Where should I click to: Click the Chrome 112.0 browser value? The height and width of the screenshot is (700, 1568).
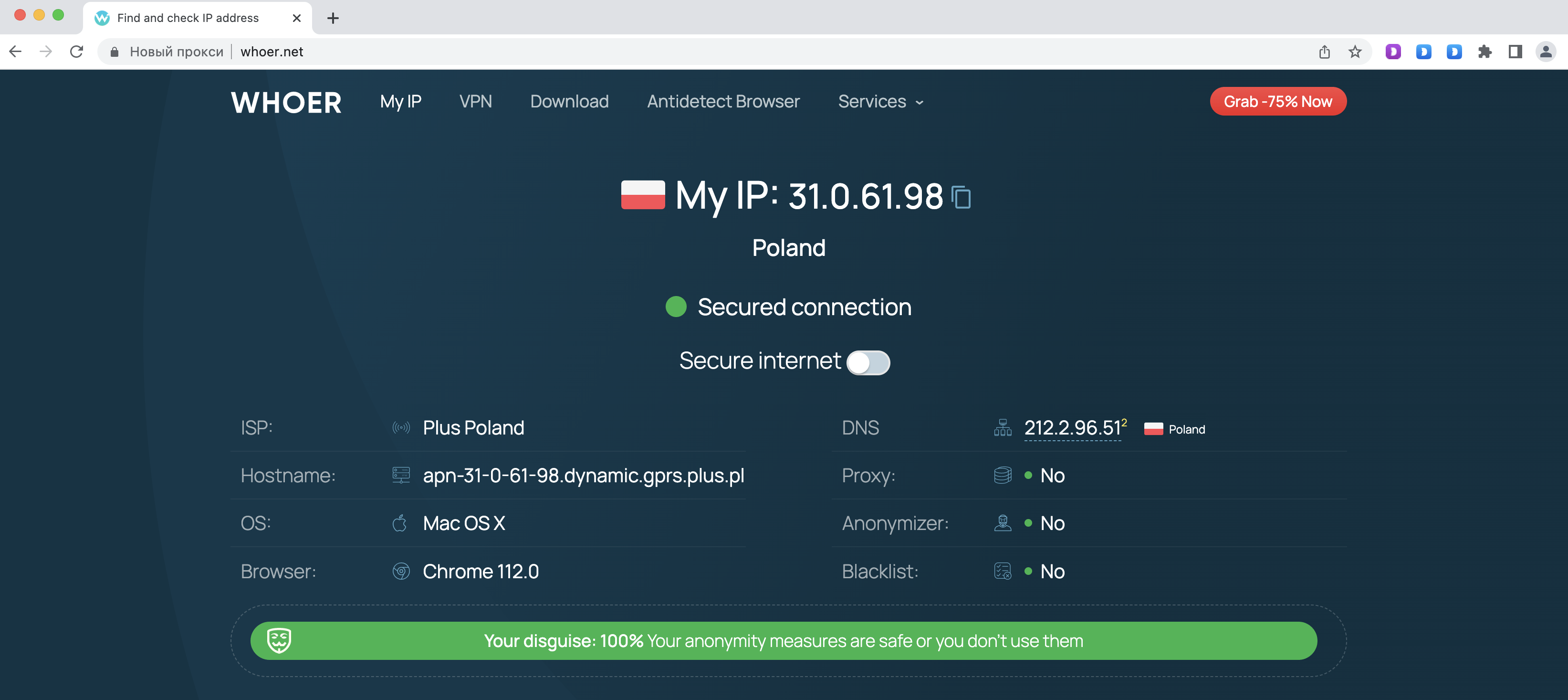[x=480, y=571]
